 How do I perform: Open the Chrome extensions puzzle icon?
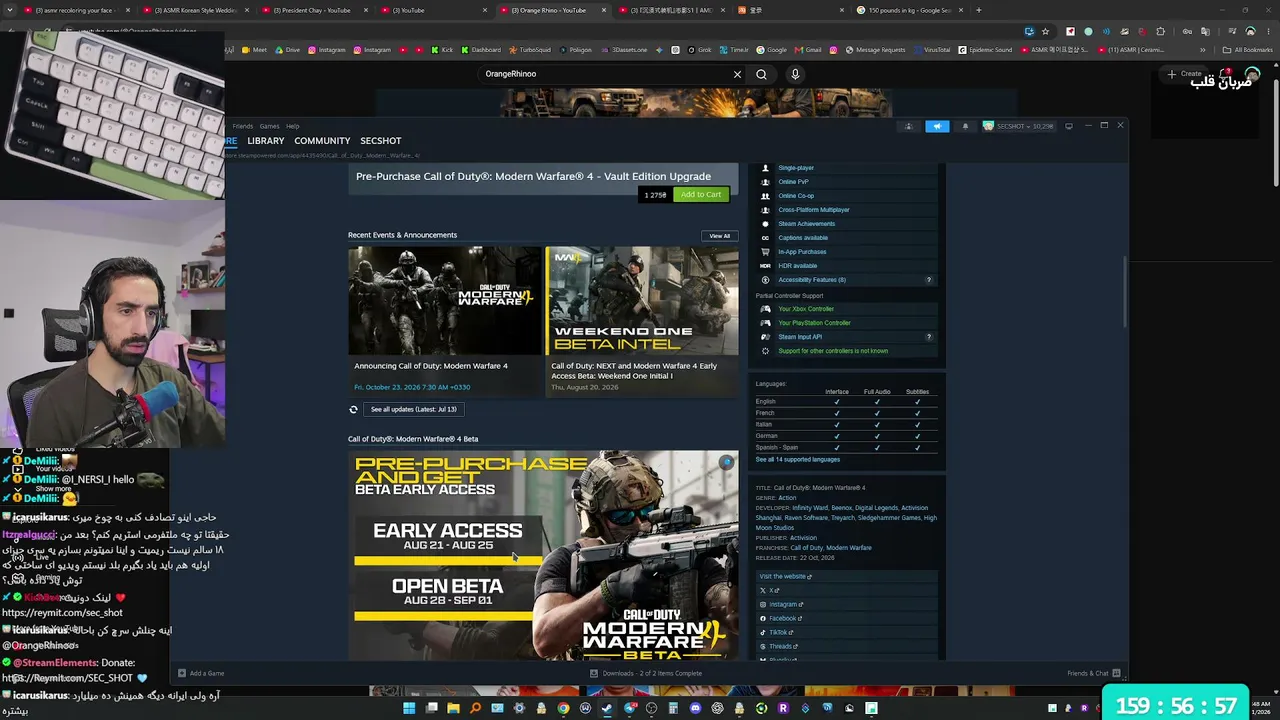click(x=1160, y=31)
